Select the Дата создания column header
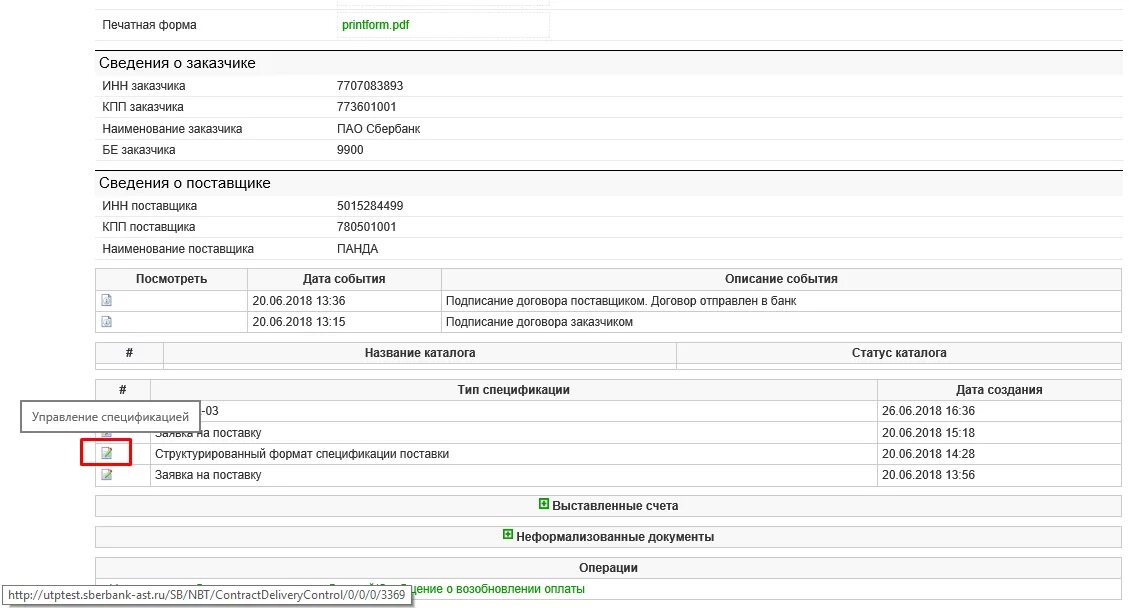Image resolution: width=1129 pixels, height=608 pixels. pos(999,390)
